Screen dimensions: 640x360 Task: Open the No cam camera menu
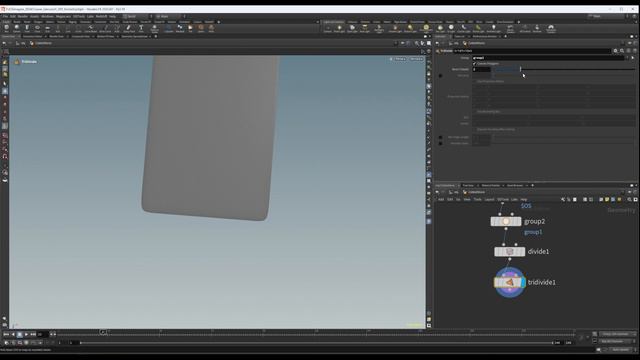[x=416, y=59]
